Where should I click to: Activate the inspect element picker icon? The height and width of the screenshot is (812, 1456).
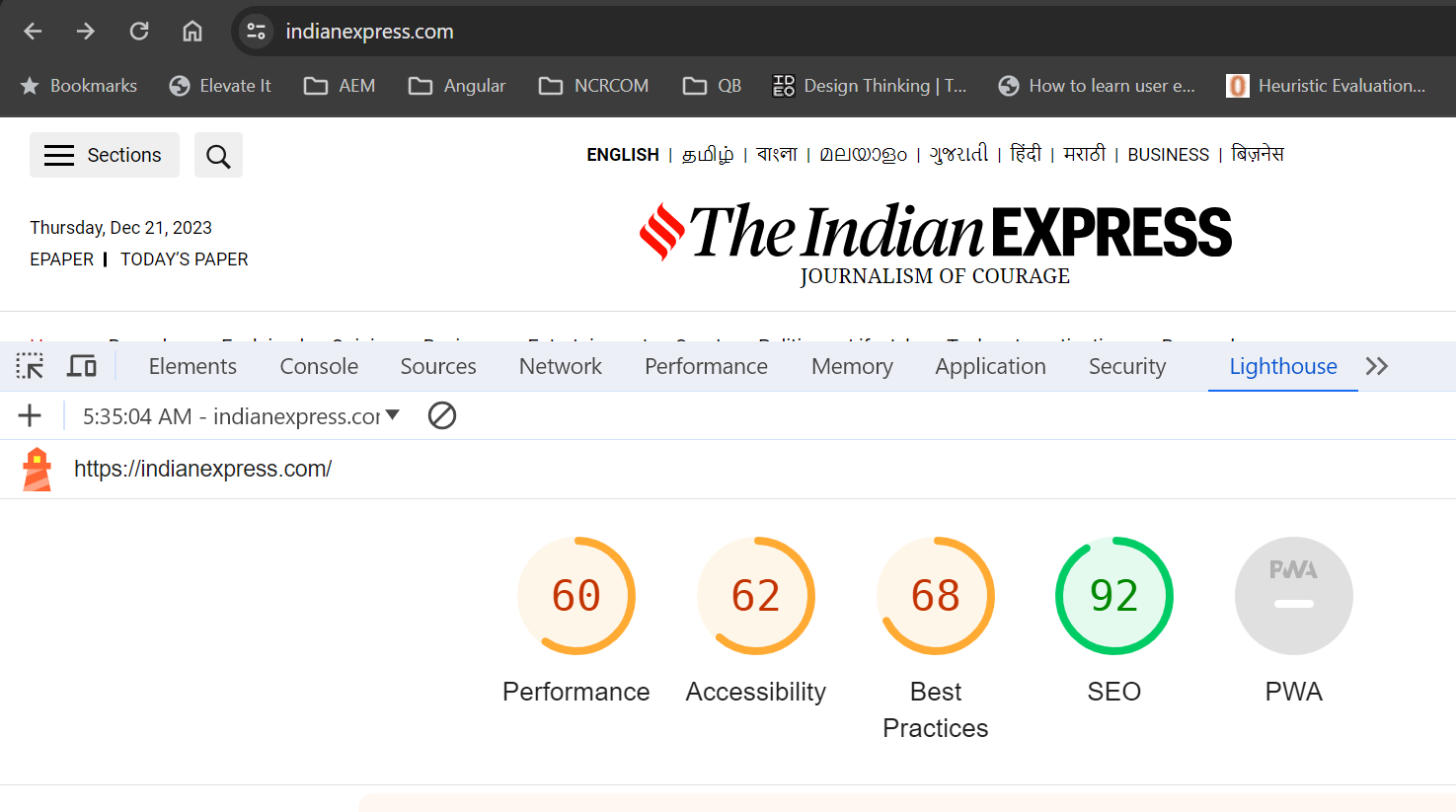(x=30, y=367)
